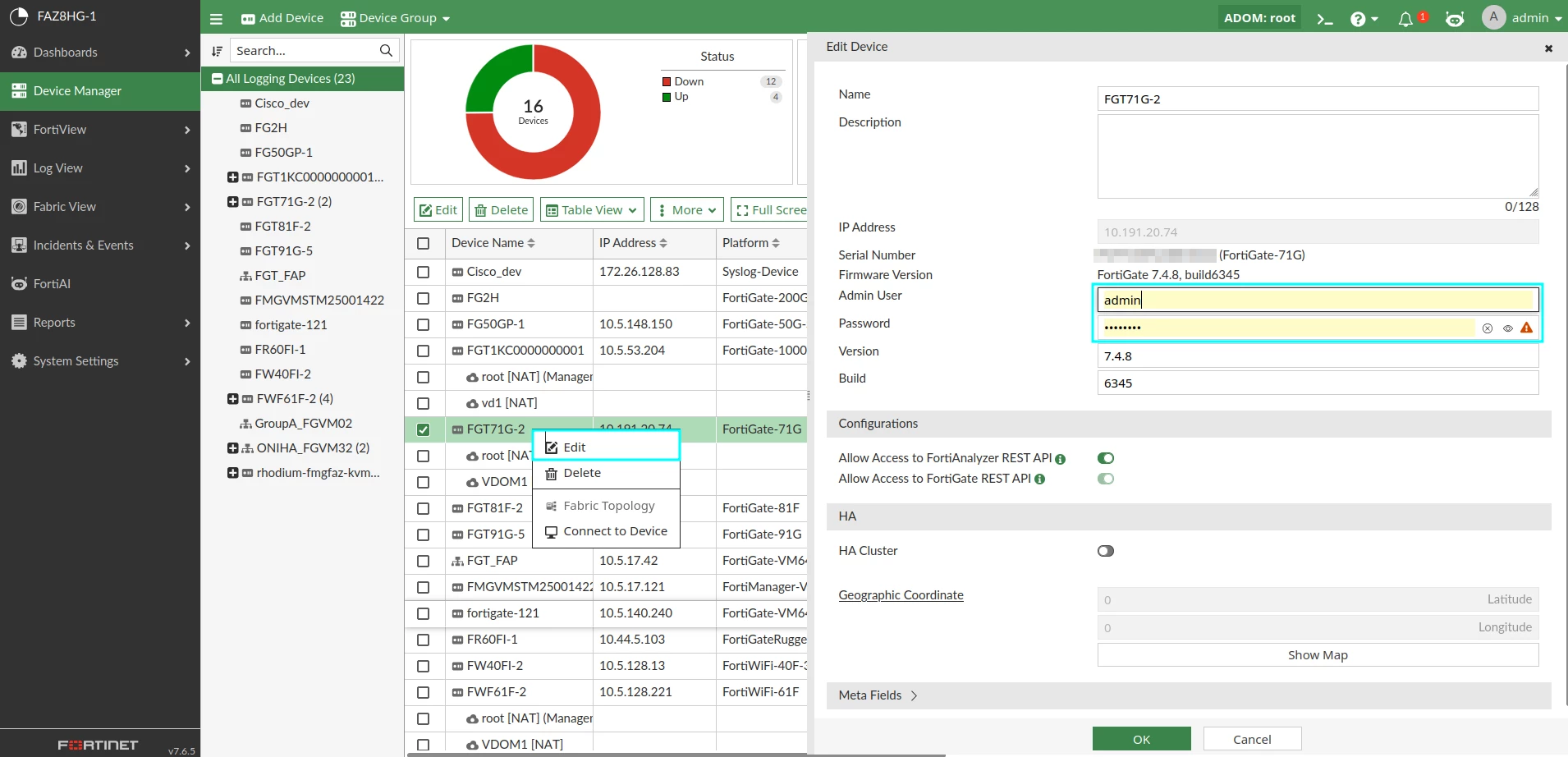Click the OK button
This screenshot has width=1568, height=757.
[1141, 739]
